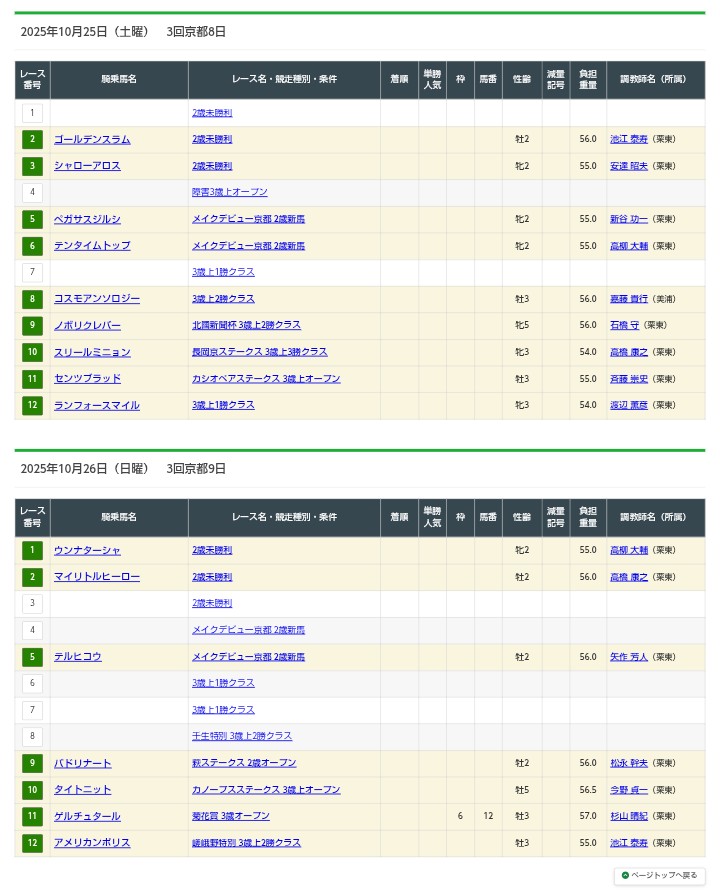
Task: Open trainer 高橋 康之 in スリールミニョン row
Action: coord(629,352)
